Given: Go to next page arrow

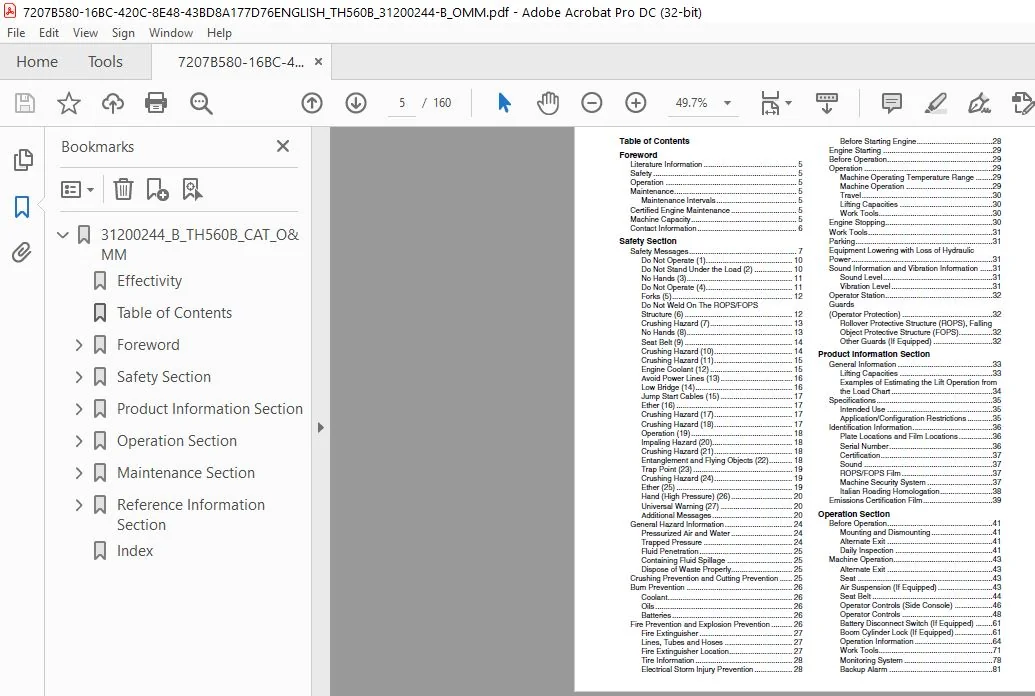Looking at the screenshot, I should [356, 103].
